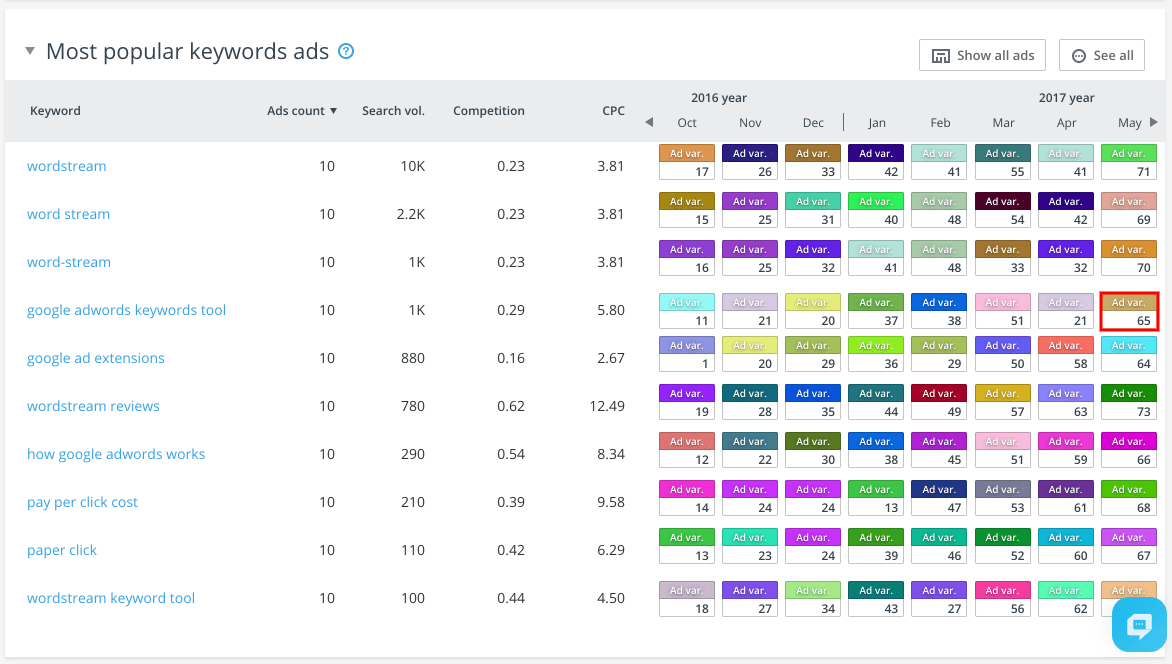Viewport: 1172px width, 664px height.
Task: Open google adwords keywords tool link
Action: click(126, 310)
